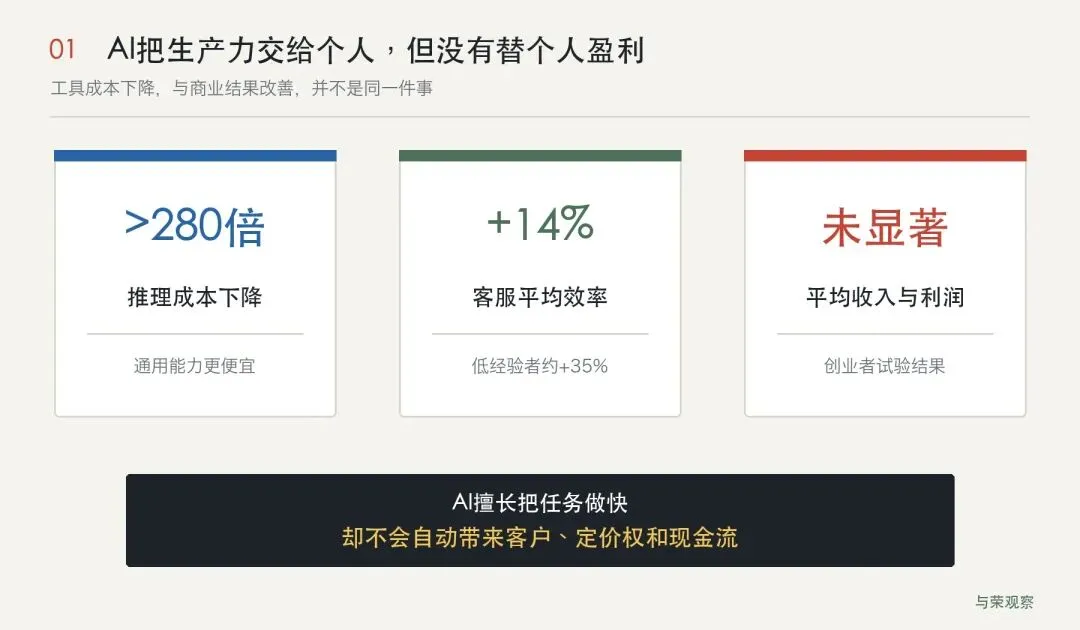Click the blue color bar atop first card
The image size is (1080, 630).
tap(195, 156)
